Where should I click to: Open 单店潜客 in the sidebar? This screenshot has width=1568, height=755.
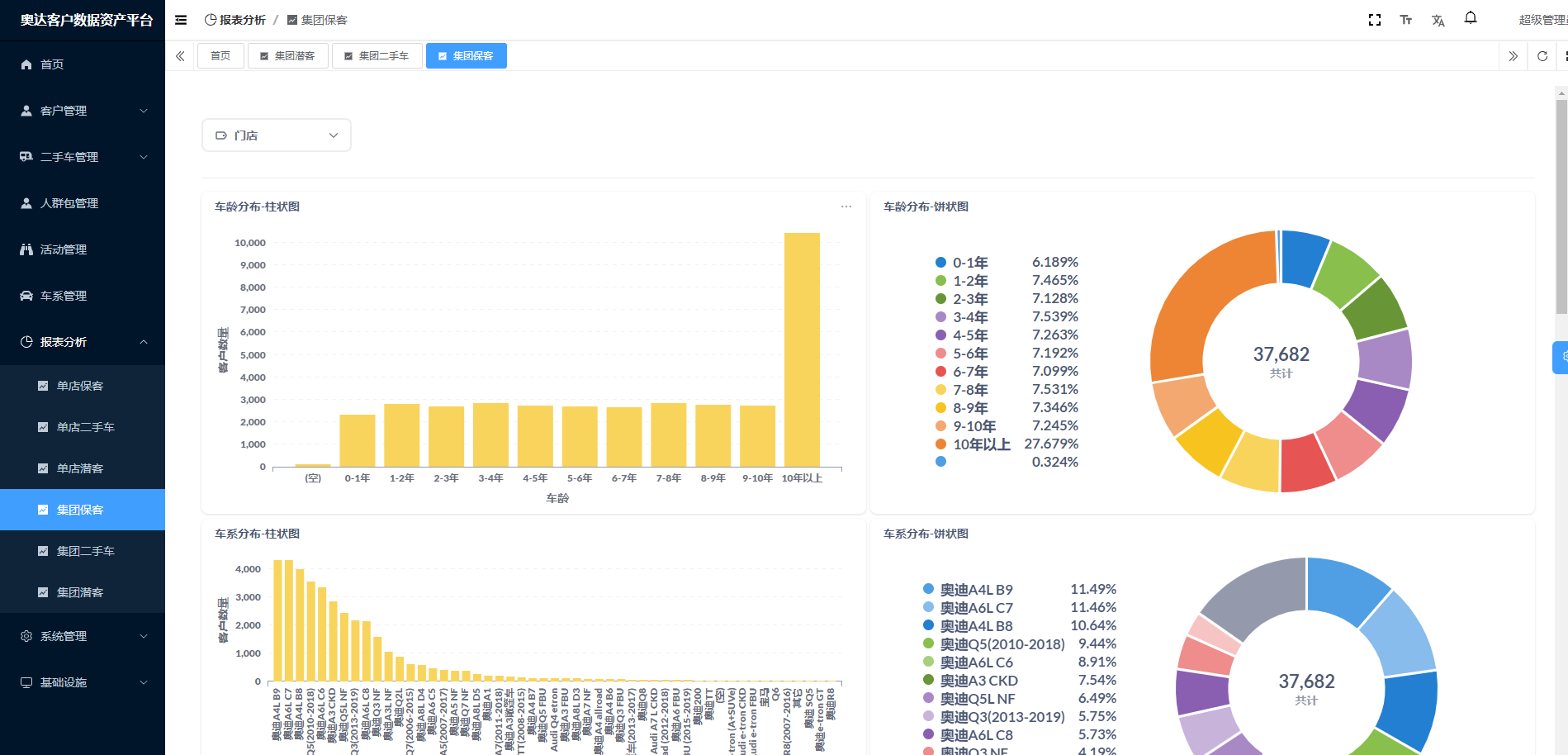pos(83,468)
